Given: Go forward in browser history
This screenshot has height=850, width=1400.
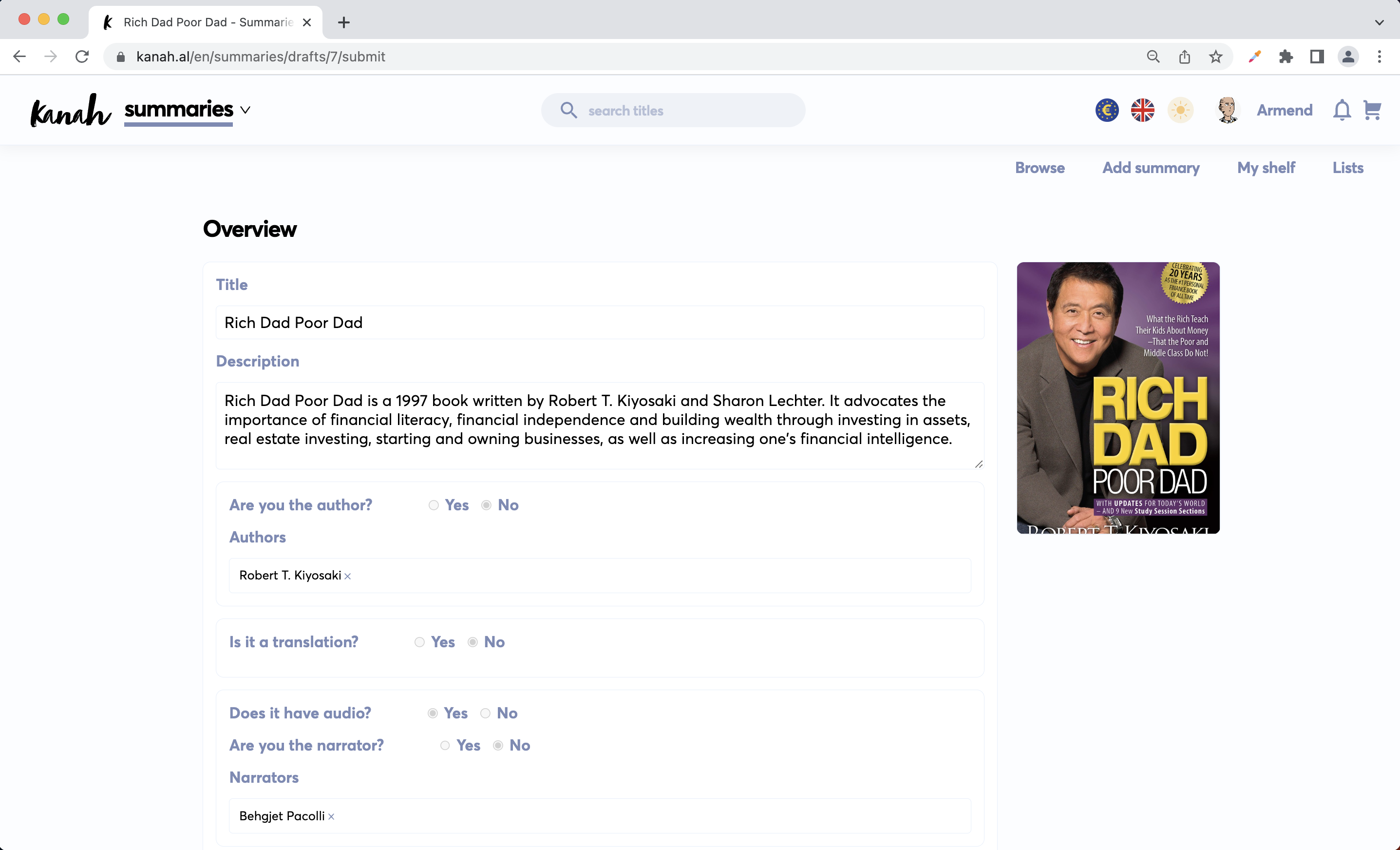Looking at the screenshot, I should pyautogui.click(x=51, y=56).
